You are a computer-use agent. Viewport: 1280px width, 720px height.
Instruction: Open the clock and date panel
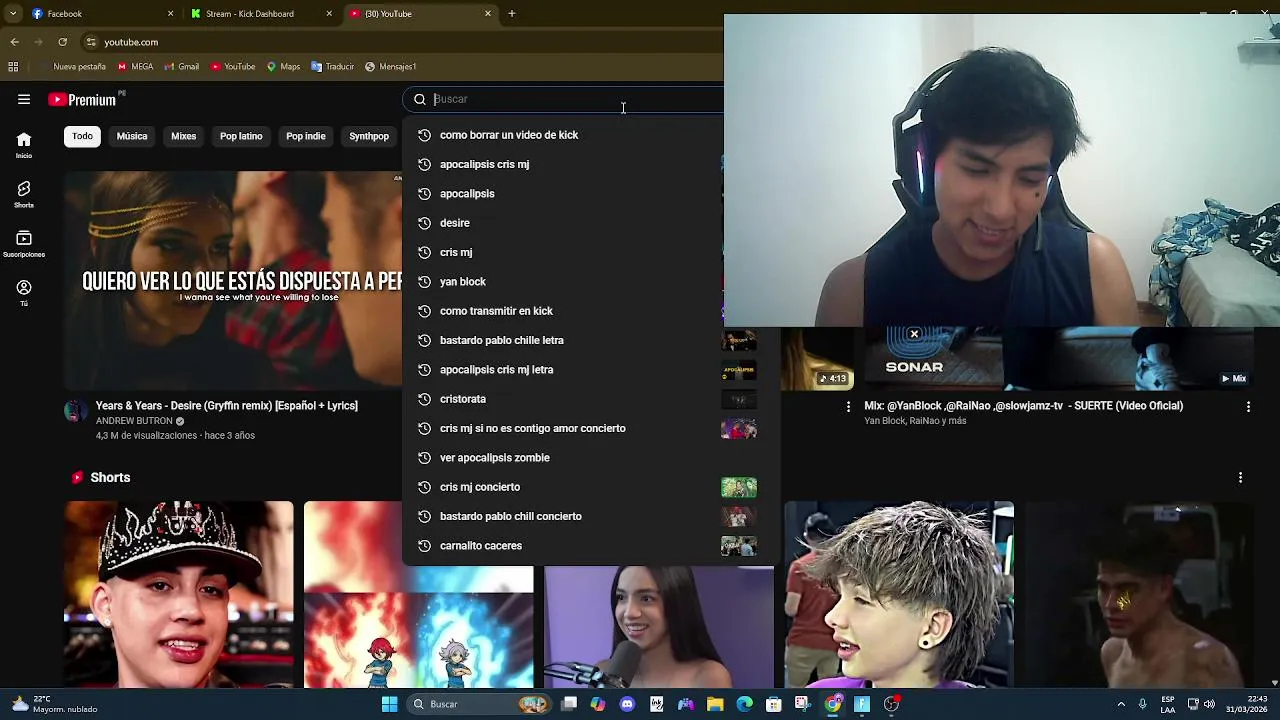coord(1247,704)
